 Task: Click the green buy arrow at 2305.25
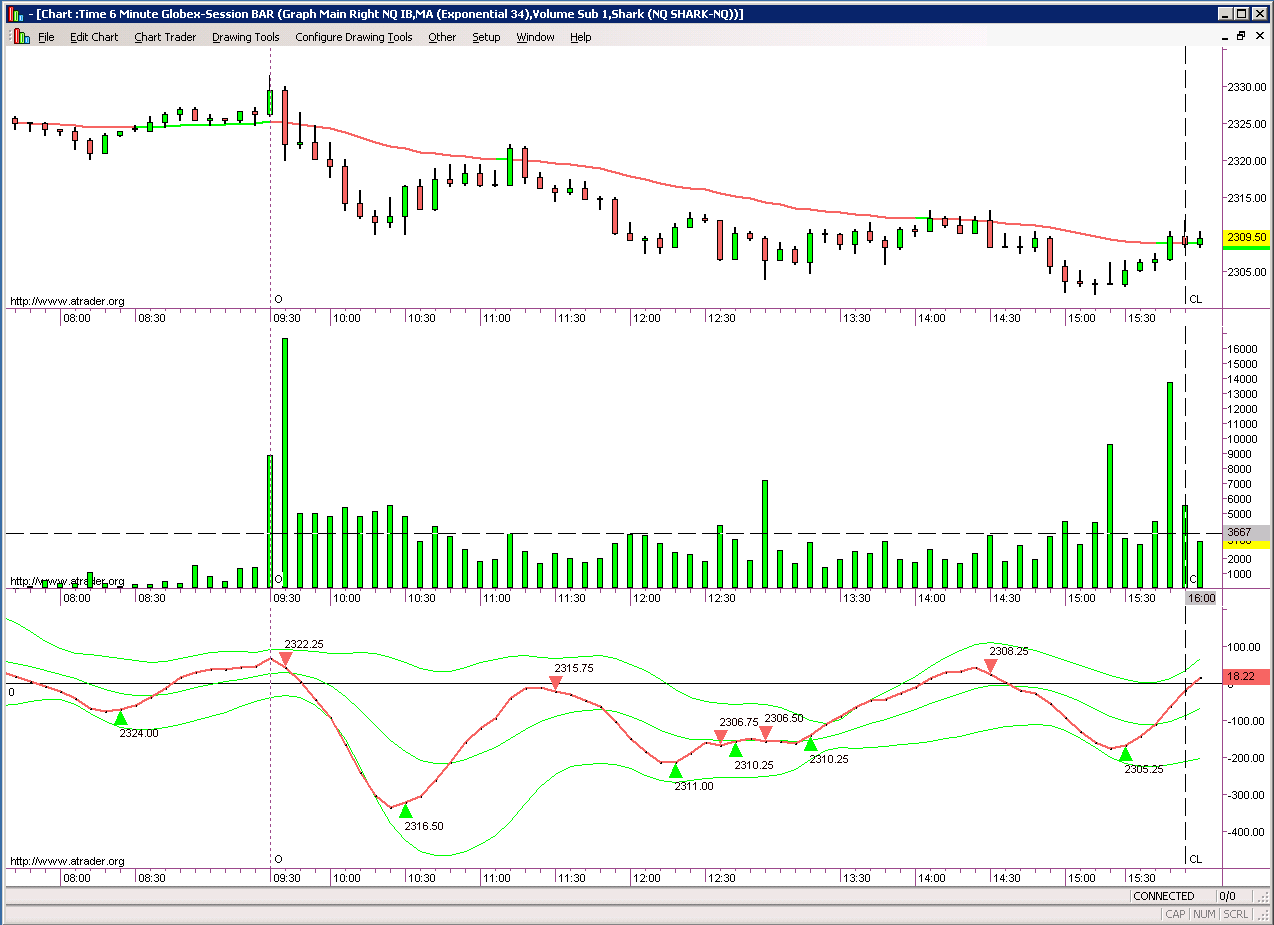pos(1126,755)
